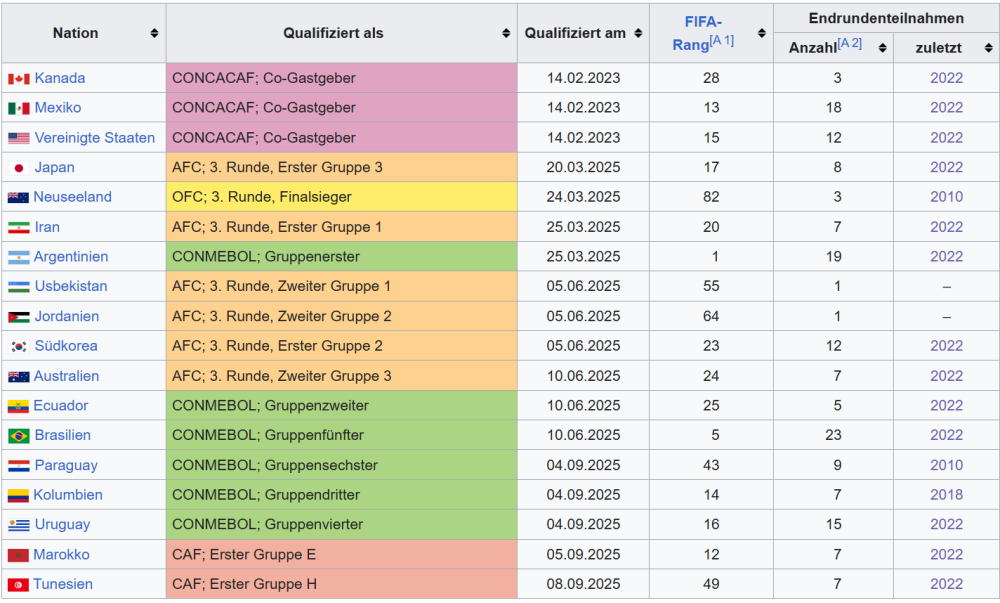Open the A 1 footnote reference
1000x603 pixels.
pyautogui.click(x=721, y=41)
